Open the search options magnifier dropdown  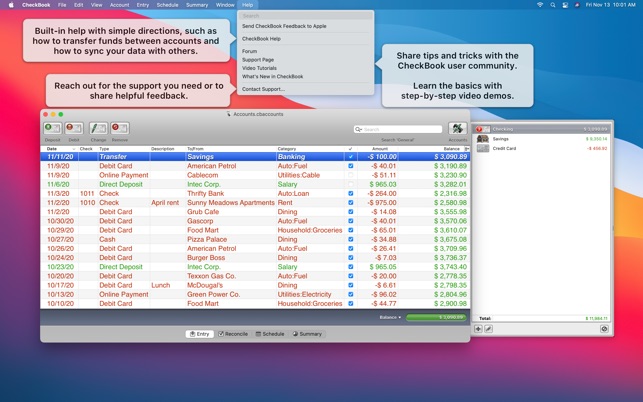coord(358,129)
